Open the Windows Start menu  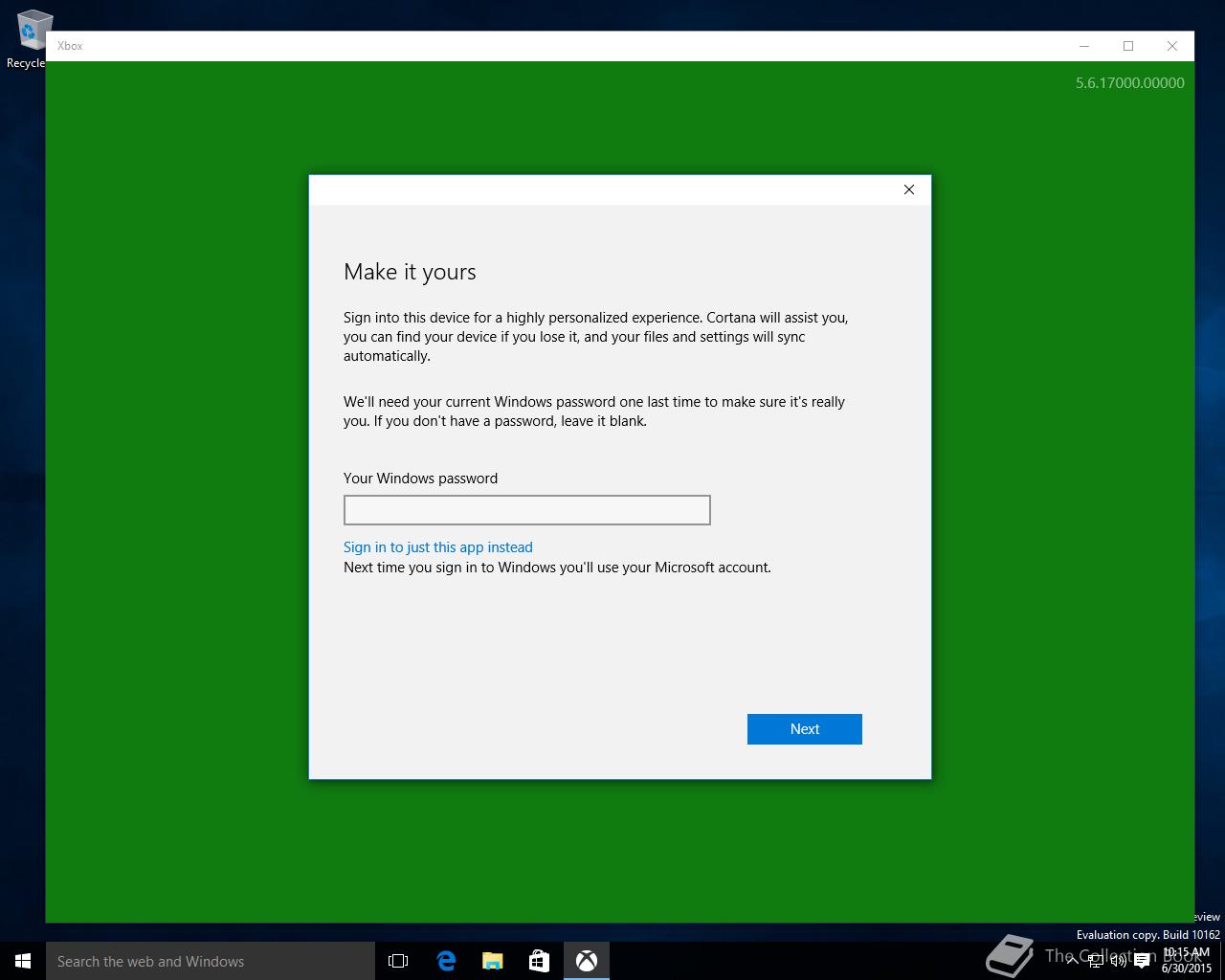tap(23, 961)
